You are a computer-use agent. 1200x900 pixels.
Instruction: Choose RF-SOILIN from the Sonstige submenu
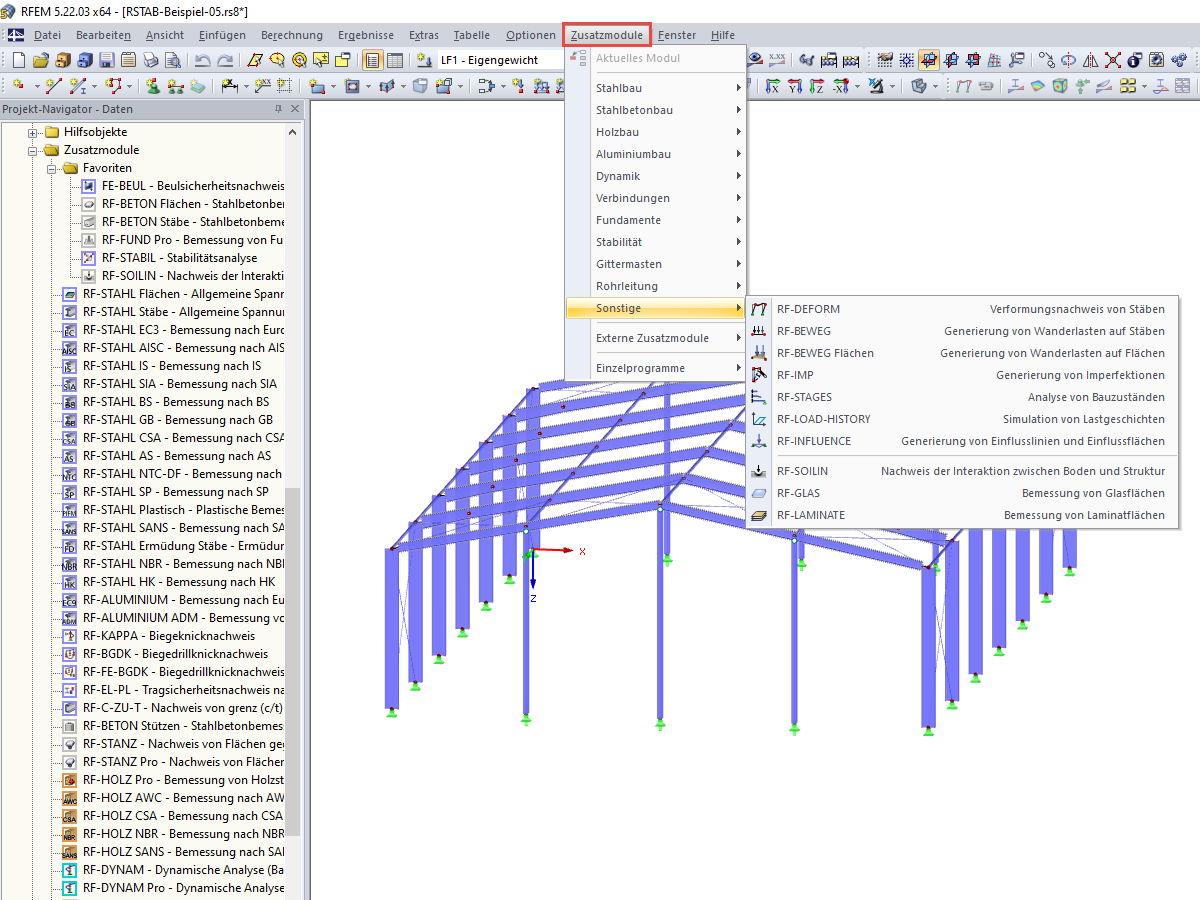[x=962, y=471]
